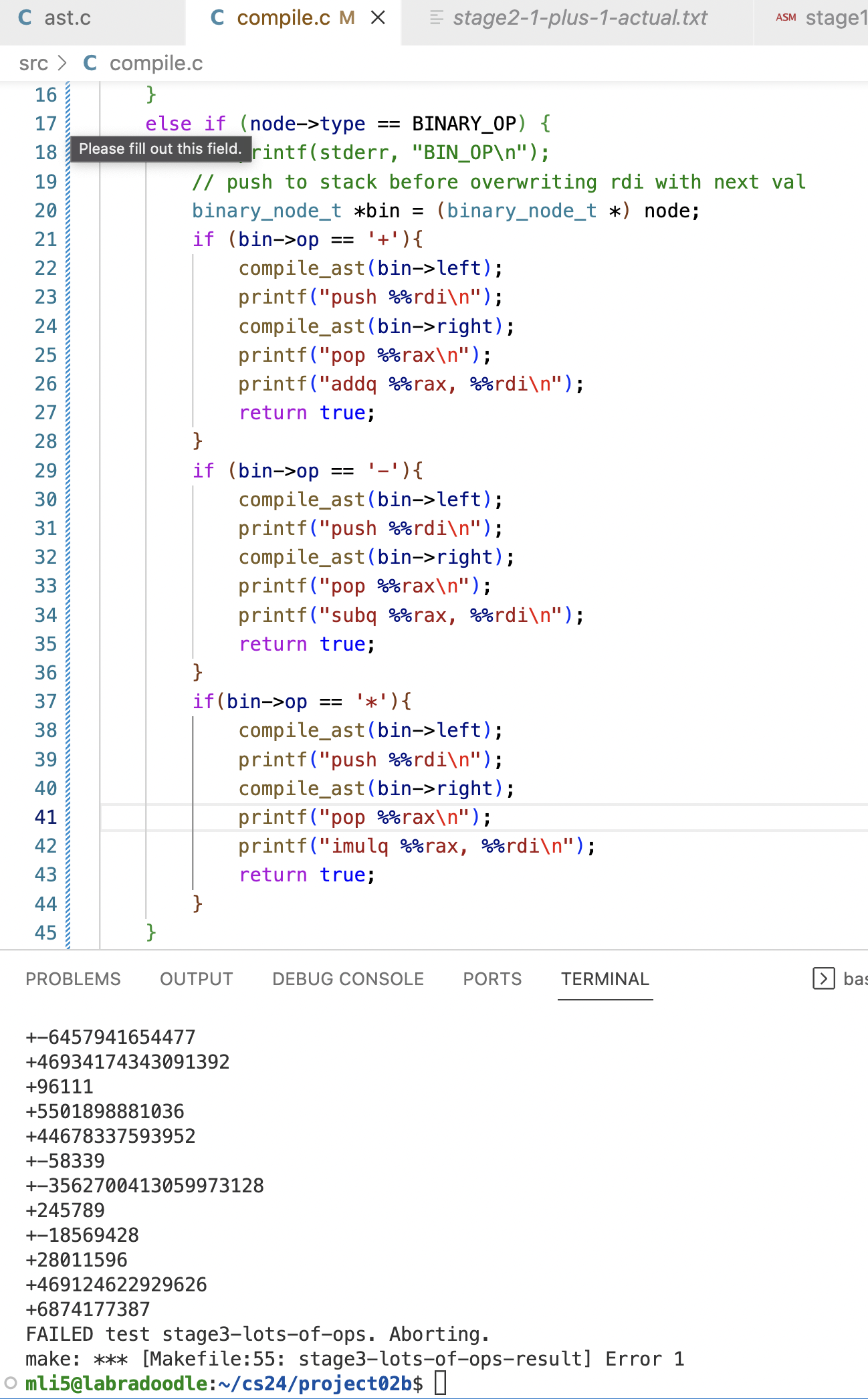Show the OUTPUT panel
The height and width of the screenshot is (1399, 868).
(x=196, y=978)
